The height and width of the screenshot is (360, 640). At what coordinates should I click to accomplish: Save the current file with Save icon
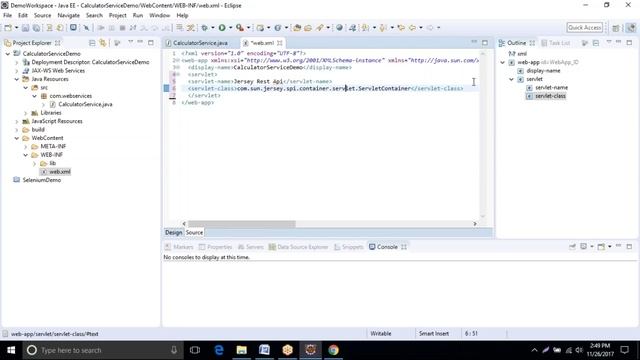tap(25, 28)
